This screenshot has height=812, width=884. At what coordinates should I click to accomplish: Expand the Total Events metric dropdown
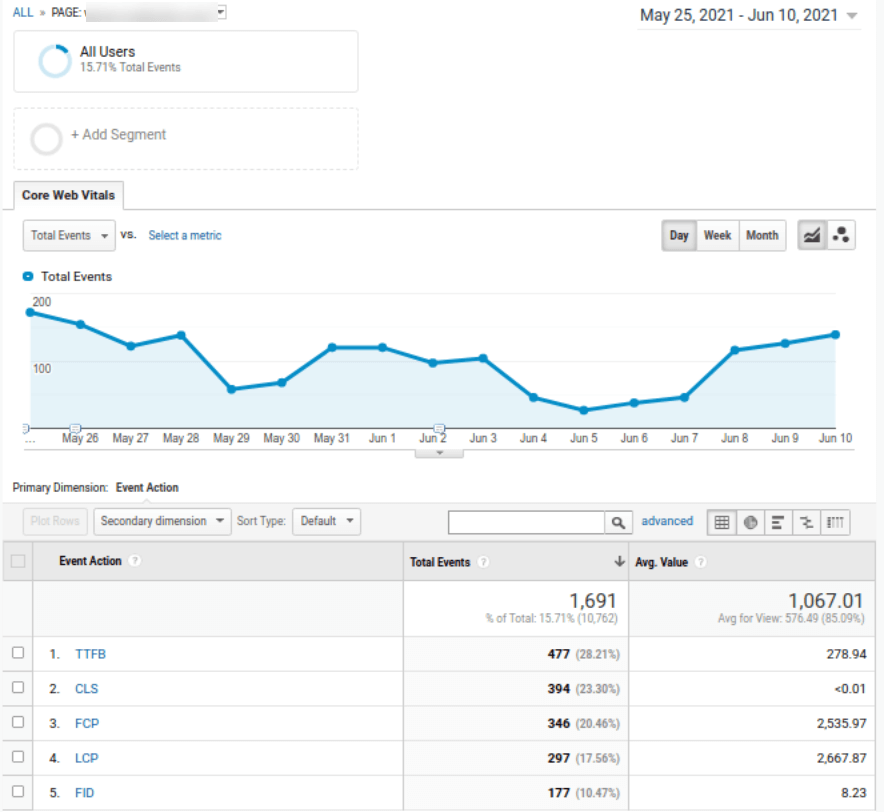point(69,236)
